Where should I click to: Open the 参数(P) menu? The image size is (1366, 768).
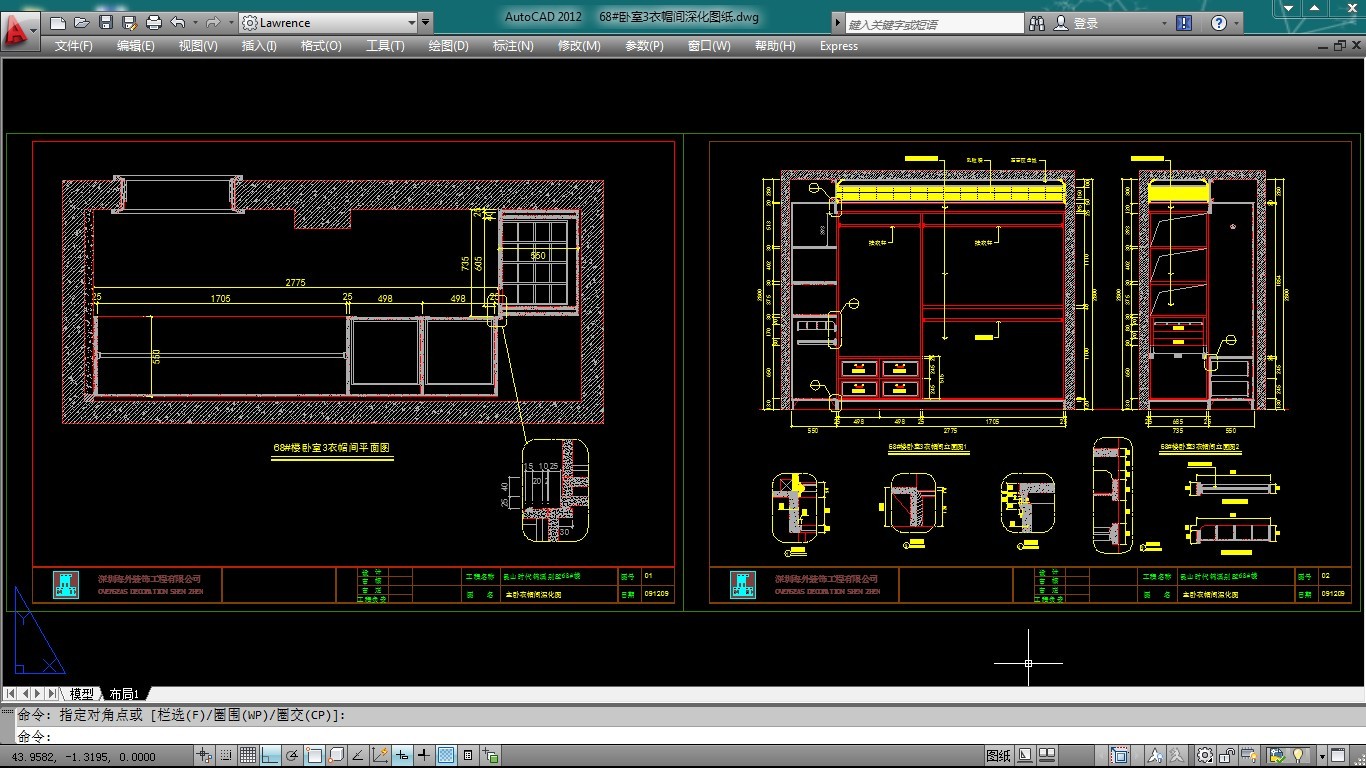click(x=644, y=46)
